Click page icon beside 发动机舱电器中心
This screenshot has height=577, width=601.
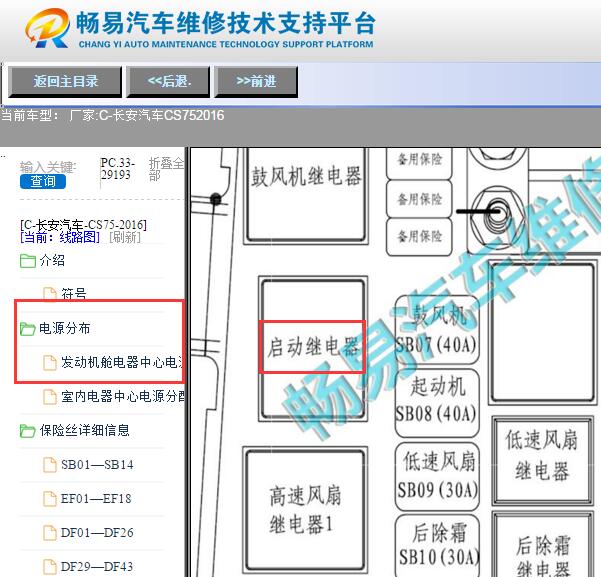pos(49,363)
